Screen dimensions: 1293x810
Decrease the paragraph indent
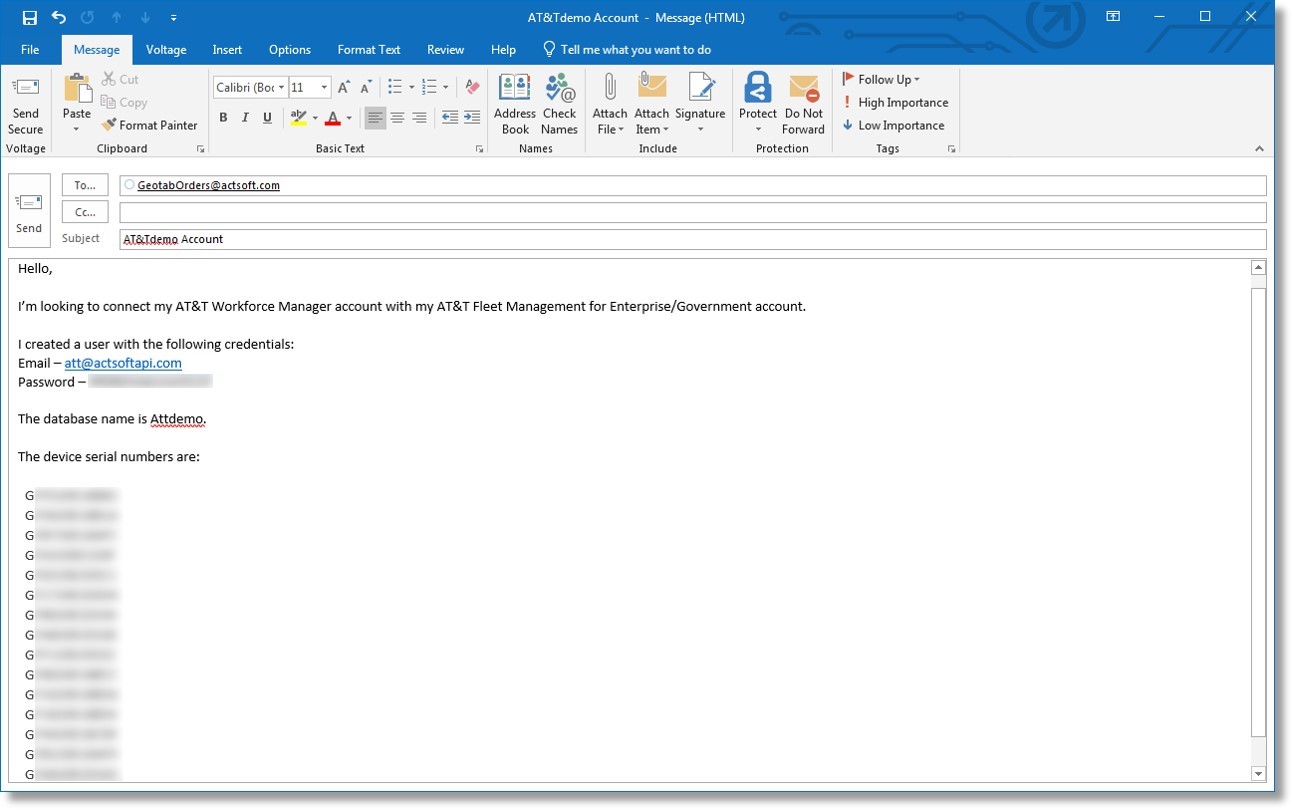450,118
